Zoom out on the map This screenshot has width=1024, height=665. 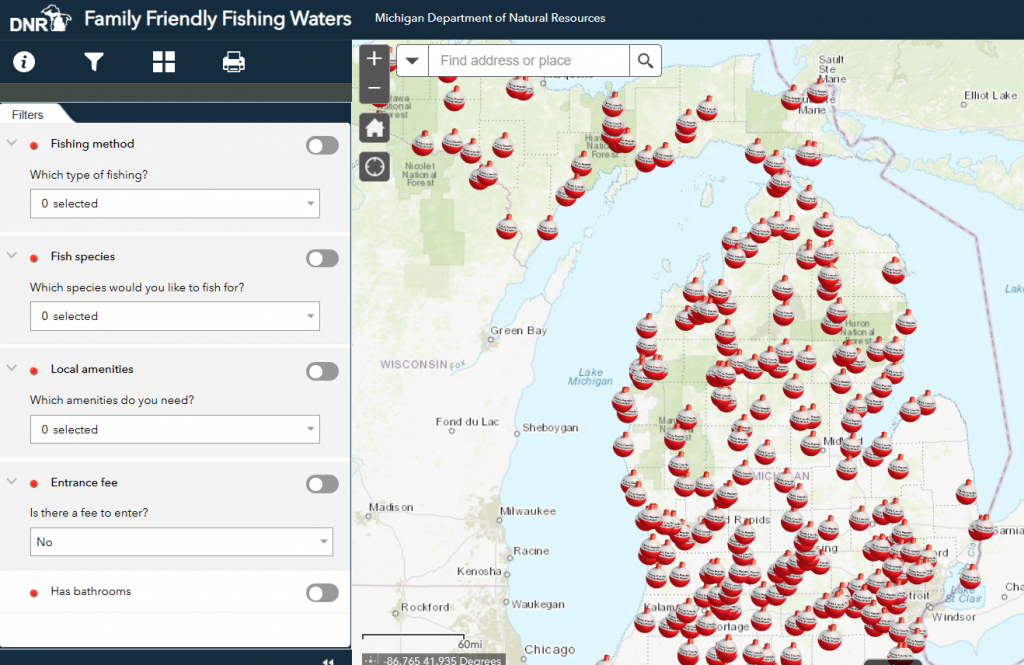[374, 88]
